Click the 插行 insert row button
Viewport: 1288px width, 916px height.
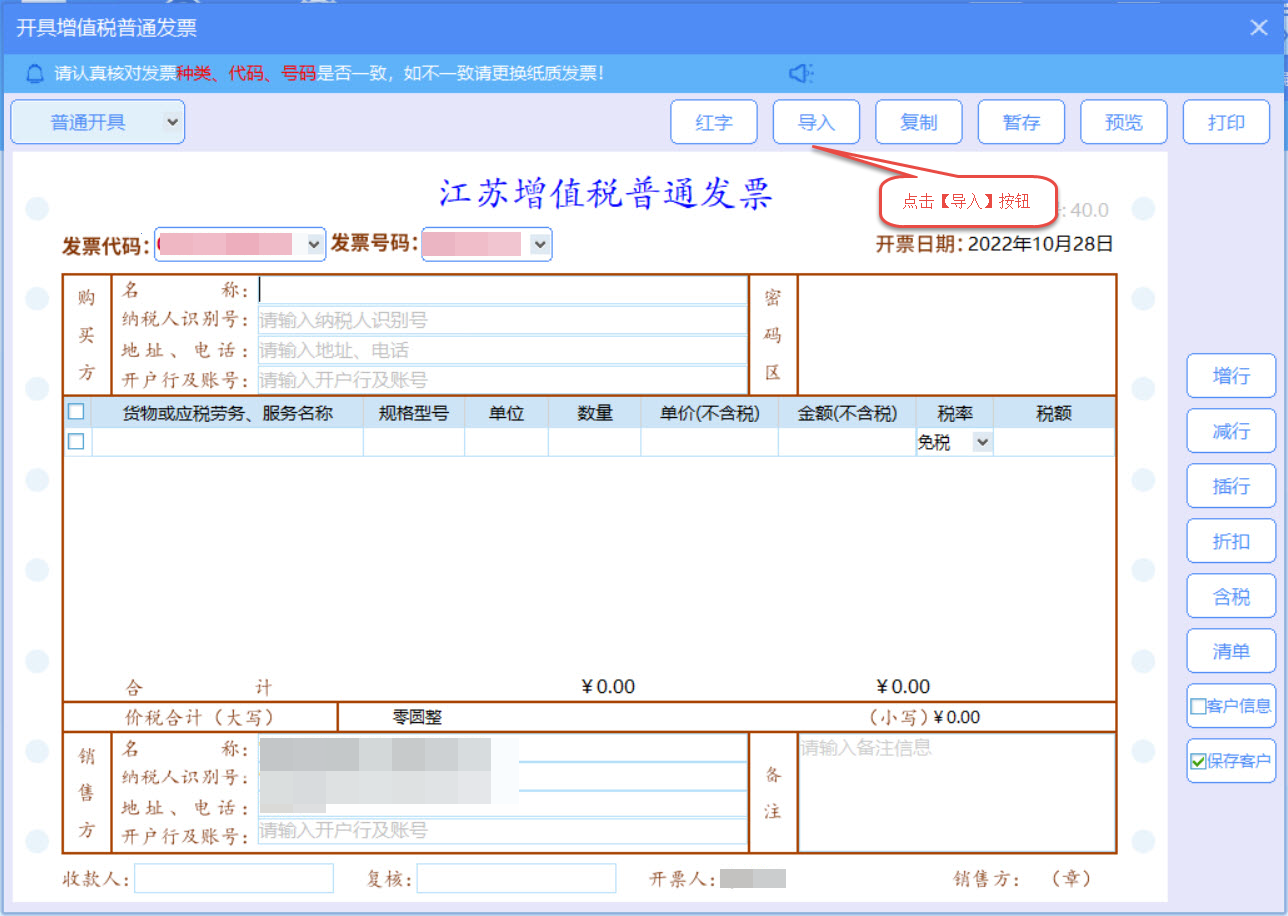tap(1231, 486)
